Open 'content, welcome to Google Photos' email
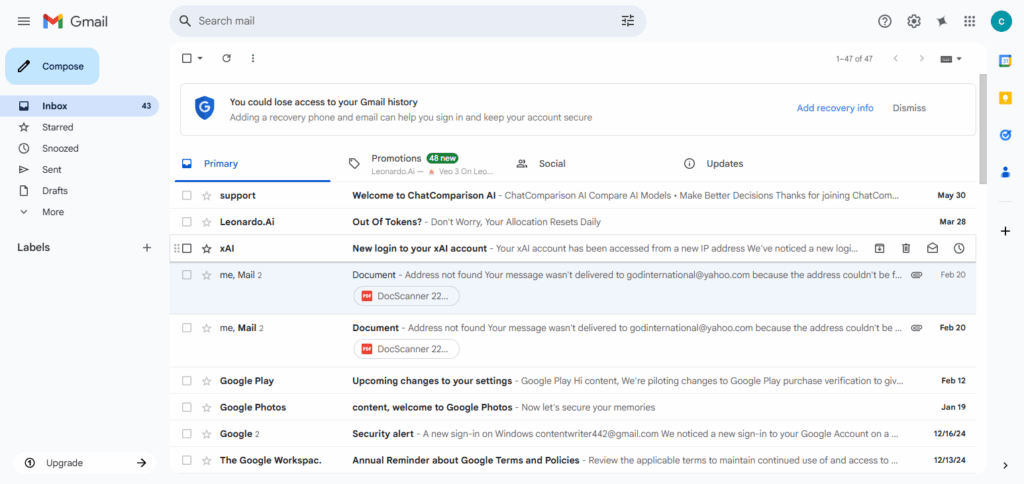This screenshot has height=484, width=1024. pyautogui.click(x=573, y=408)
